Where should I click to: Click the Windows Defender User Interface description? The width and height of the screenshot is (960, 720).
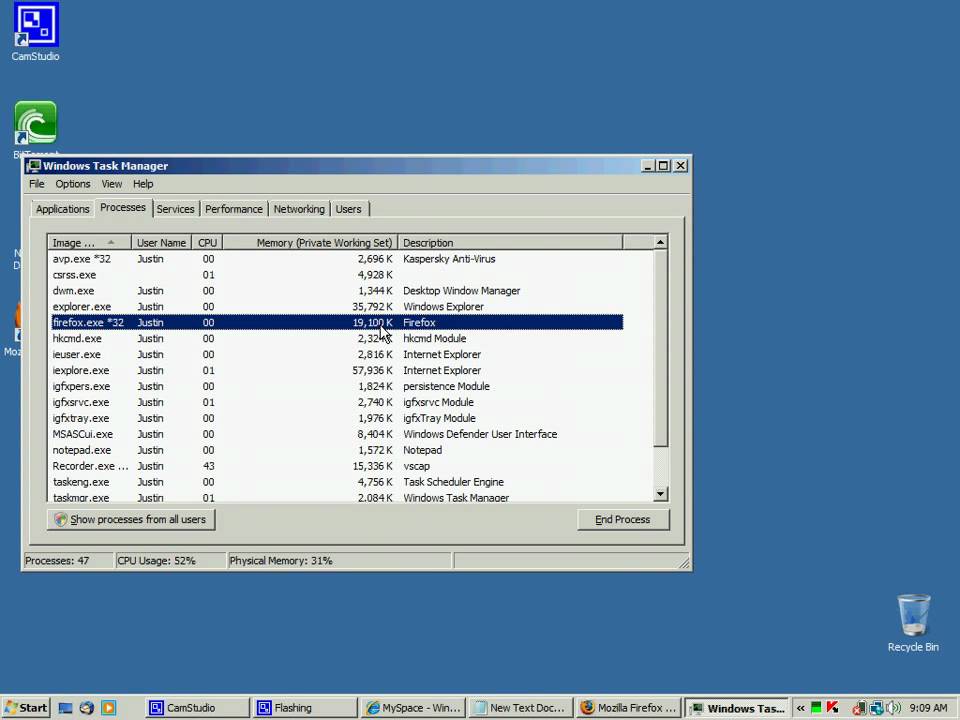(480, 434)
